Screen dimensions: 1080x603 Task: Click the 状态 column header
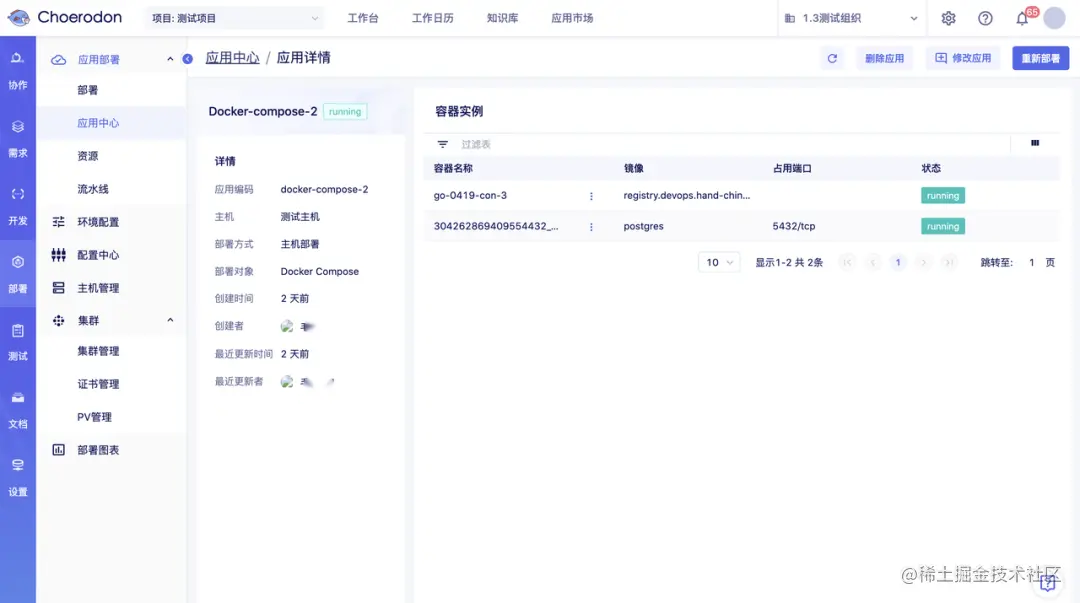tap(931, 168)
